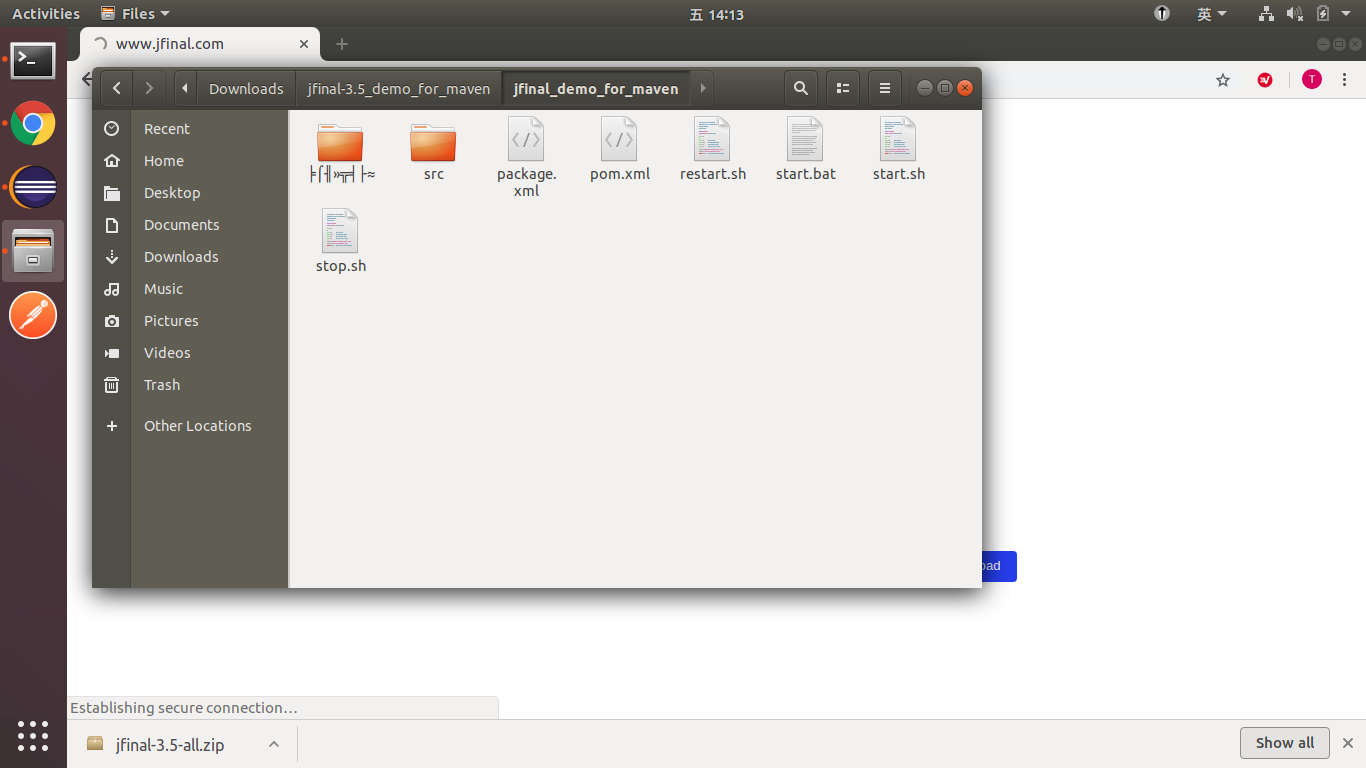Open Files app menu in top bar
Image resolution: width=1366 pixels, height=768 pixels.
136,14
